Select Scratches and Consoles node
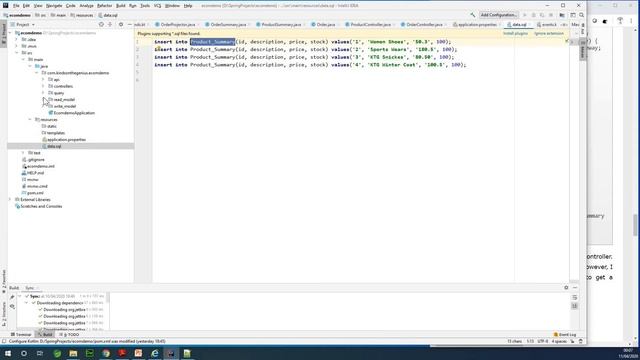This screenshot has height=360, width=640. tap(38, 207)
